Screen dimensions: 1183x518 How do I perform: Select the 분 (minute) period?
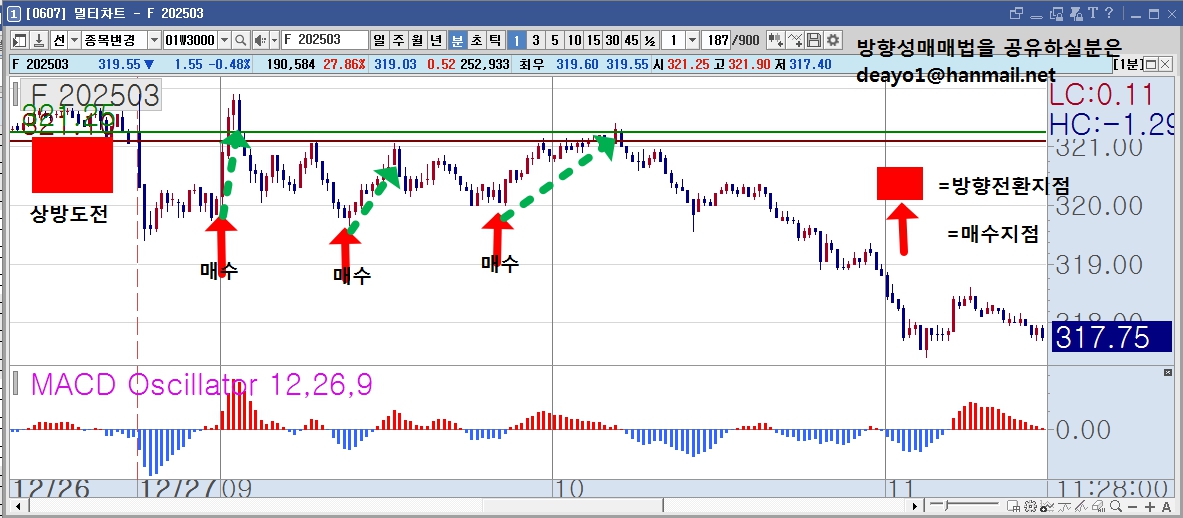pos(457,40)
